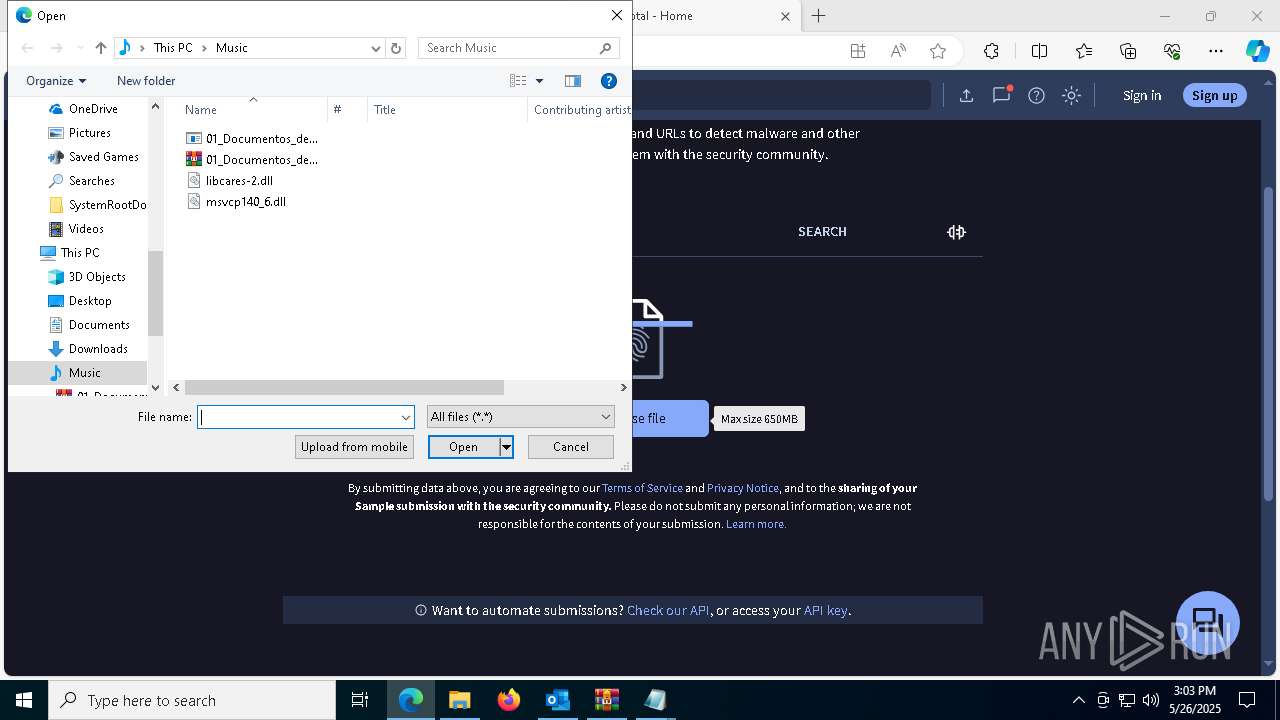Screen dimensions: 1280x720
Task: Click the navigation pane vertical scrollbar
Action: pyautogui.click(x=155, y=292)
